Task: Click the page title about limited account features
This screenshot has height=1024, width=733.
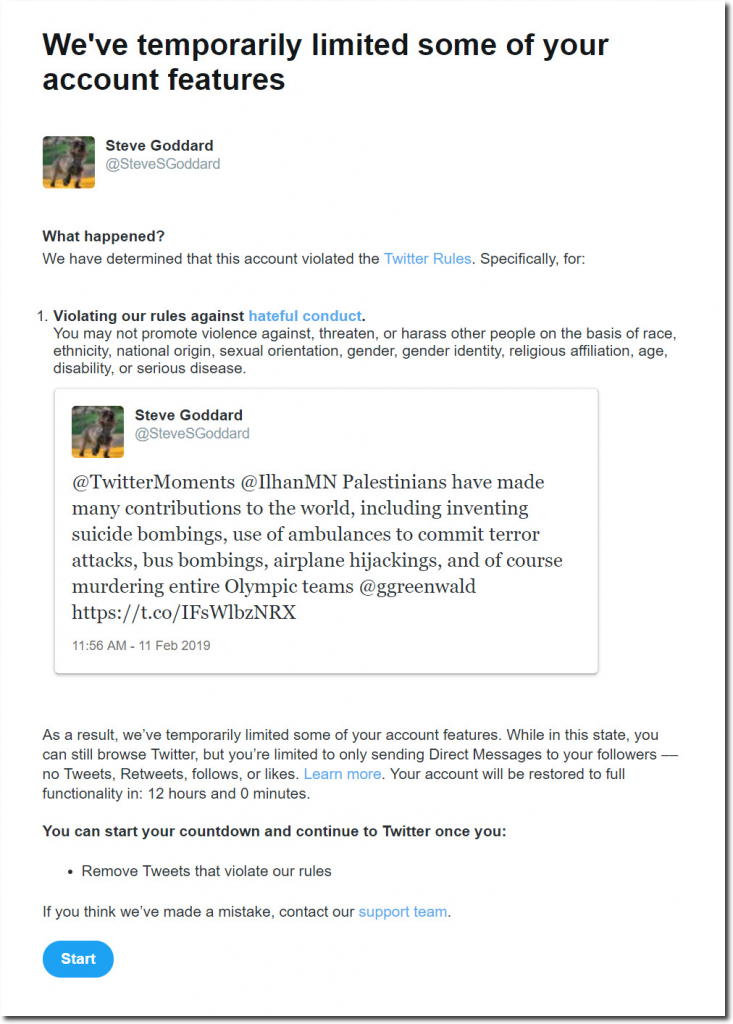Action: pyautogui.click(x=325, y=62)
